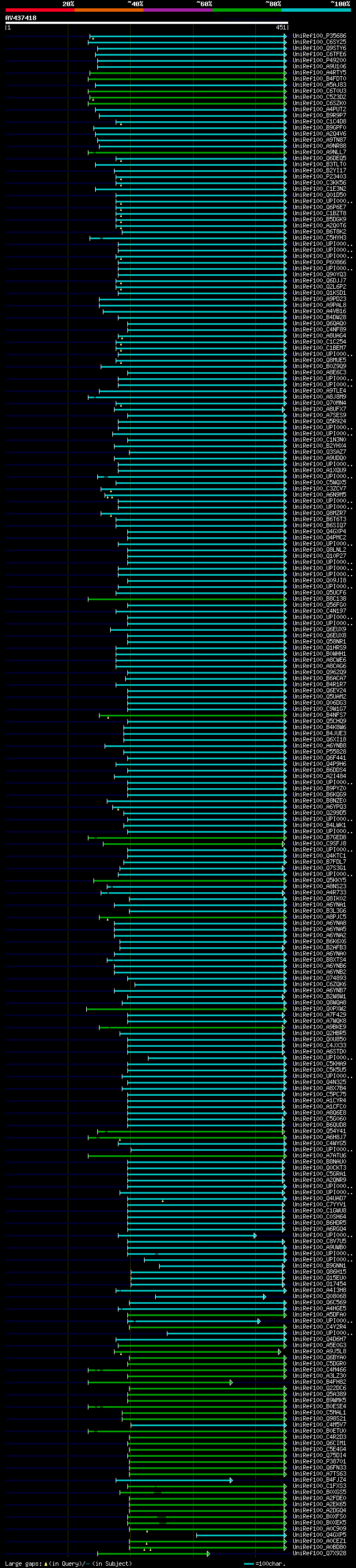
Task: Select the UniRef100_P23403 label
Action: (319, 176)
